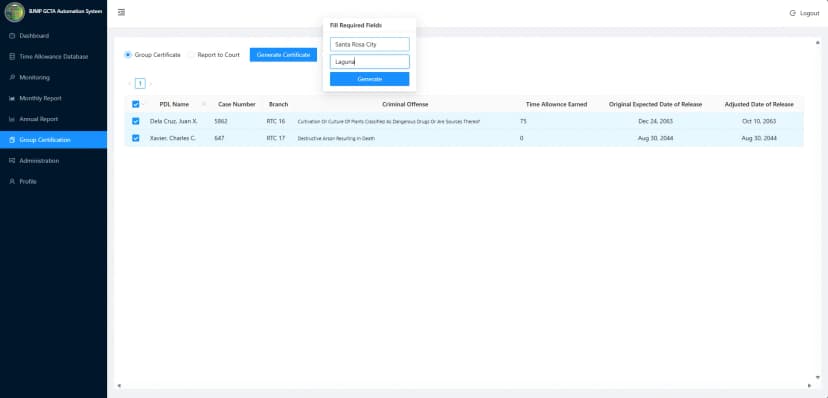Click the Cultivation of Plants offense cell
The height and width of the screenshot is (398, 828).
point(389,121)
